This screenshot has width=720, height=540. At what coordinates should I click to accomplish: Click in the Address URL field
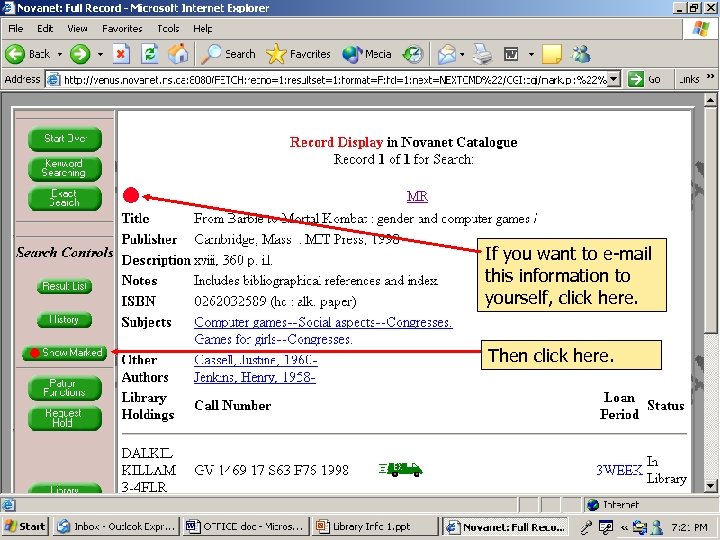[x=335, y=79]
